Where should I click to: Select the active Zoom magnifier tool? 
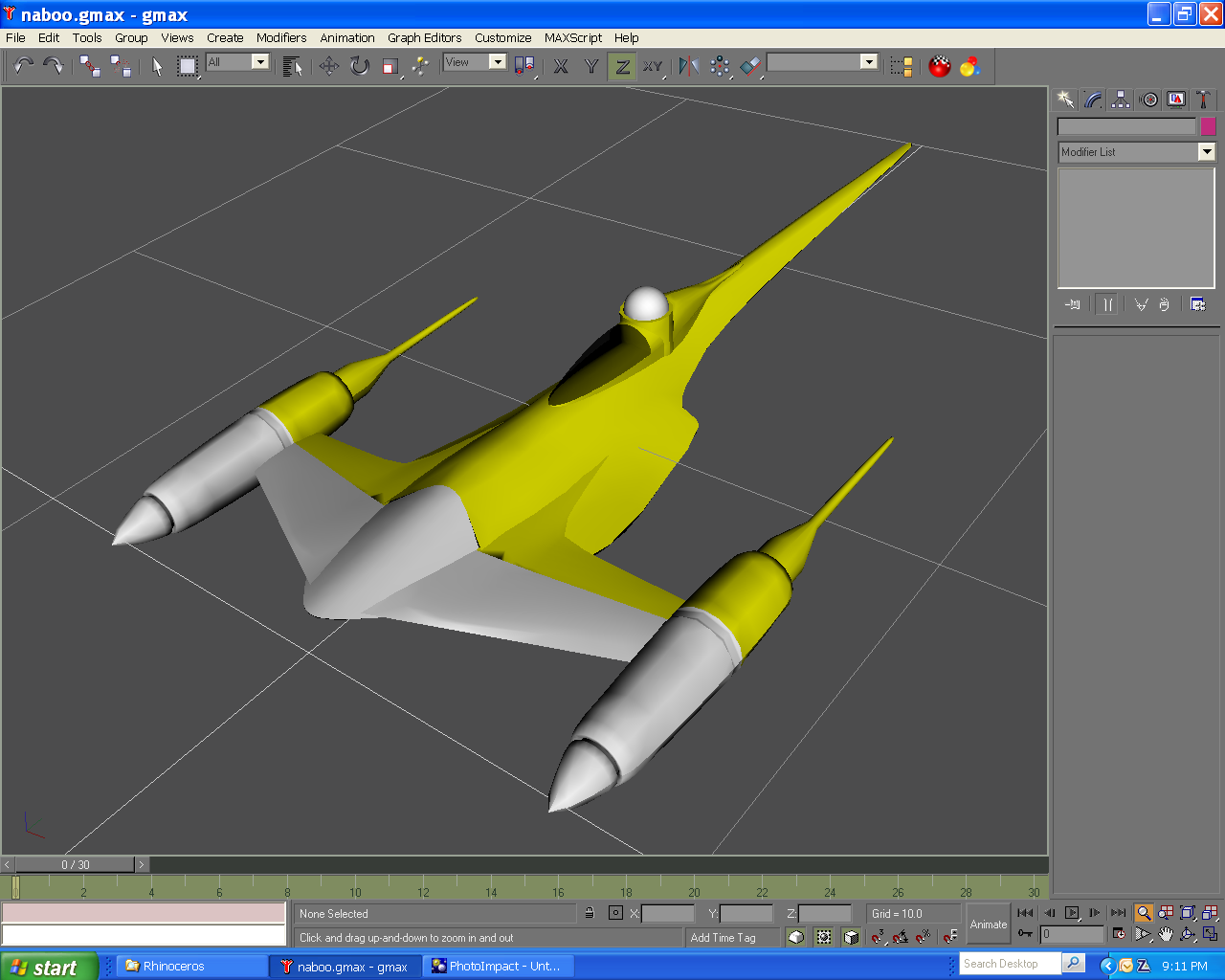1143,913
